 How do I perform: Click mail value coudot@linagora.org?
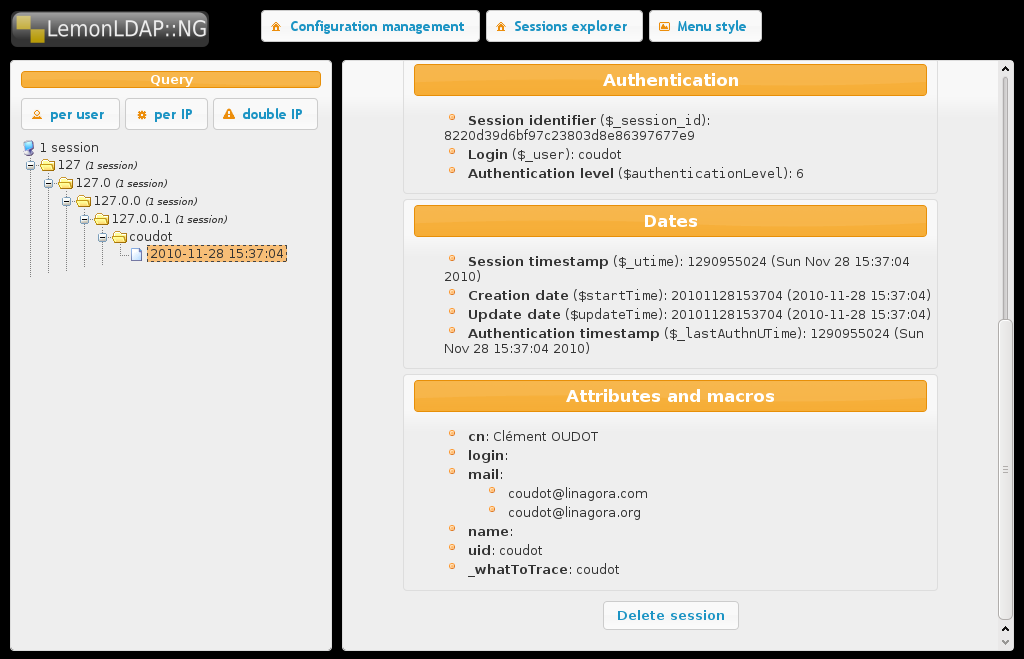(x=575, y=513)
